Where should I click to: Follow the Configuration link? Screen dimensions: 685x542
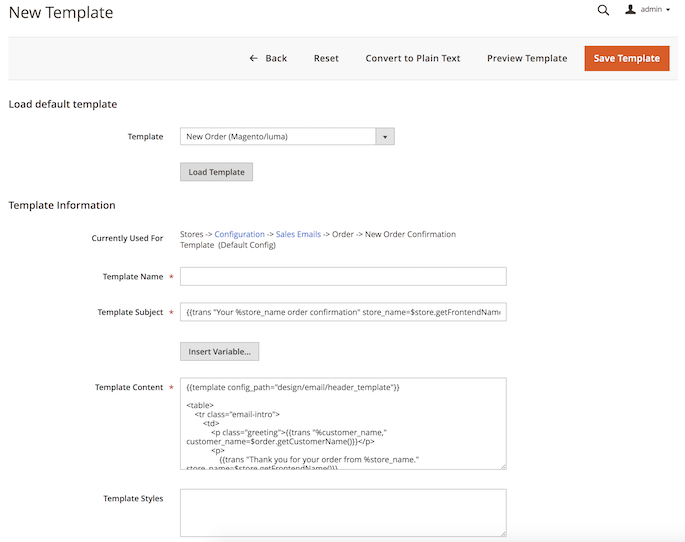239,234
